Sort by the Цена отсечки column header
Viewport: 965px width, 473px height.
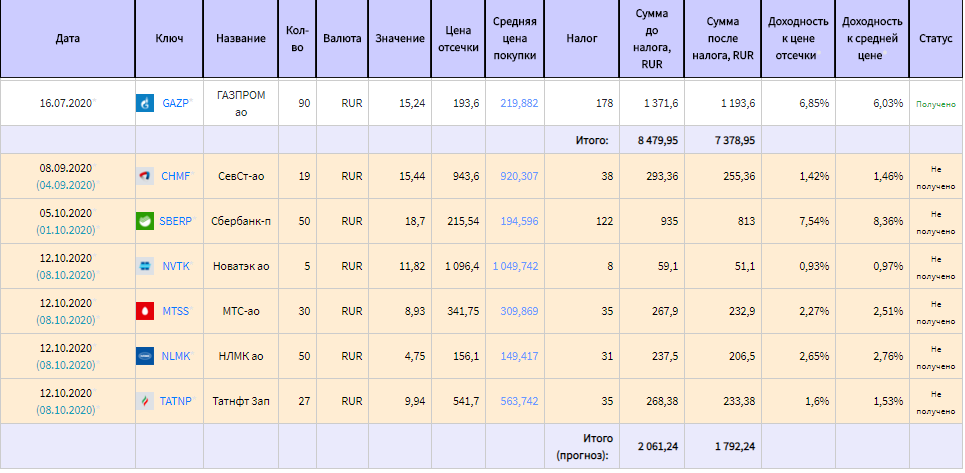(x=458, y=38)
